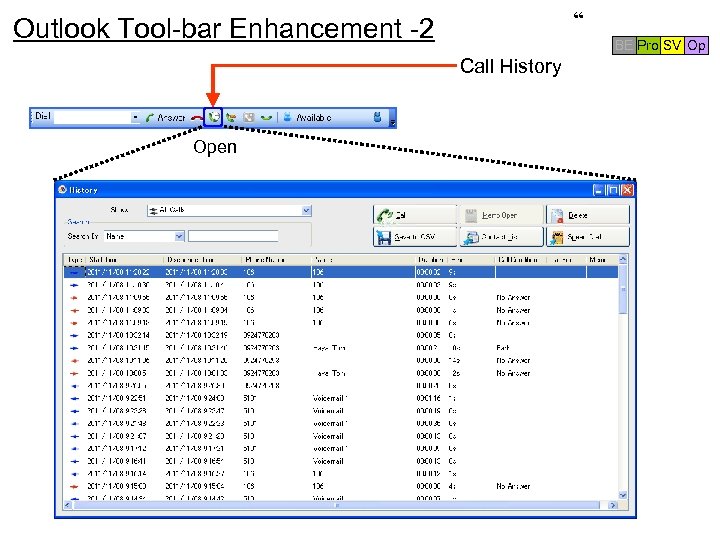Click the green Answer phone icon
This screenshot has height=540, width=720.
tap(149, 118)
